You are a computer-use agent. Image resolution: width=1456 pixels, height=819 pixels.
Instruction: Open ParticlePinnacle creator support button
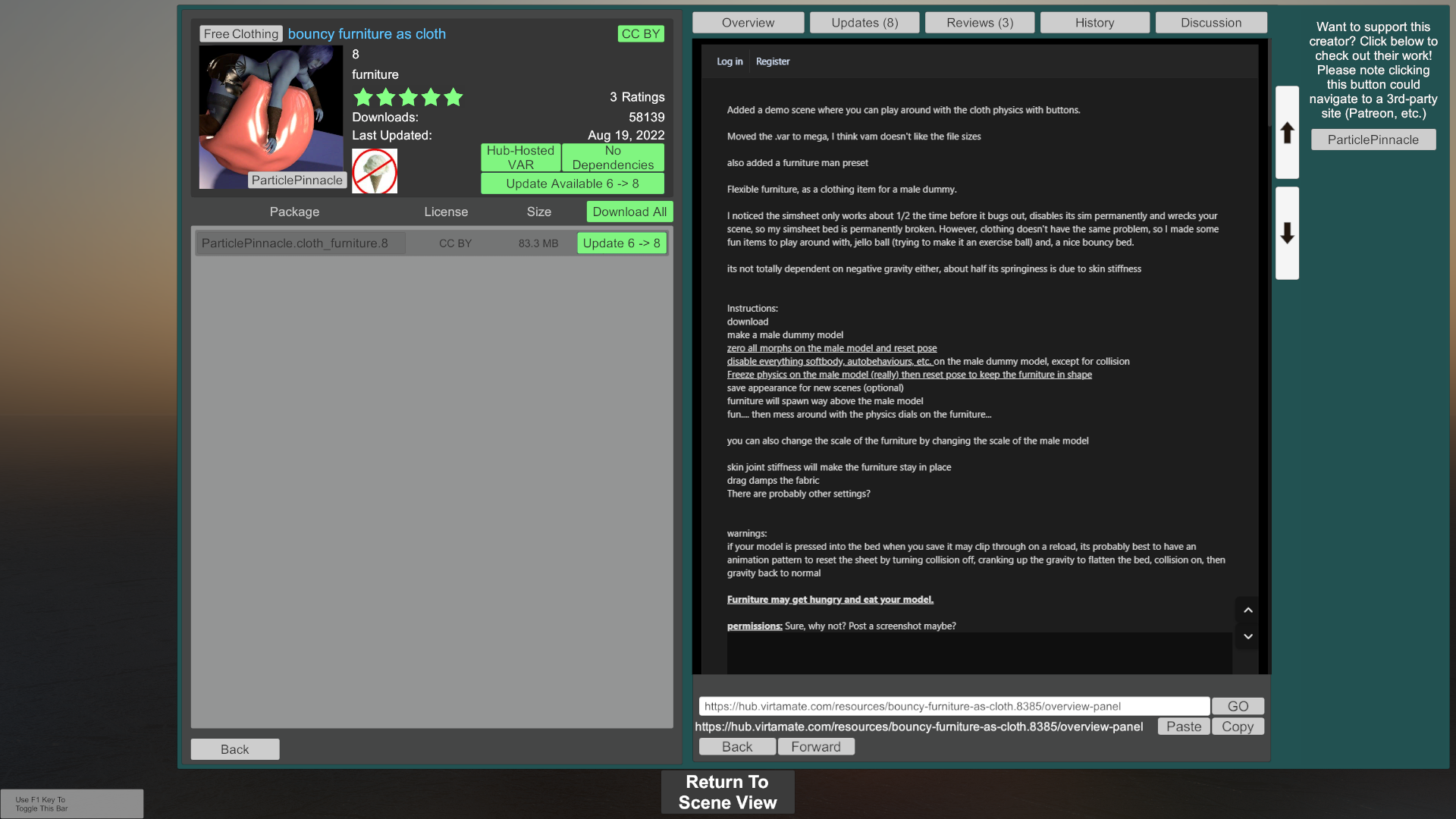1373,140
